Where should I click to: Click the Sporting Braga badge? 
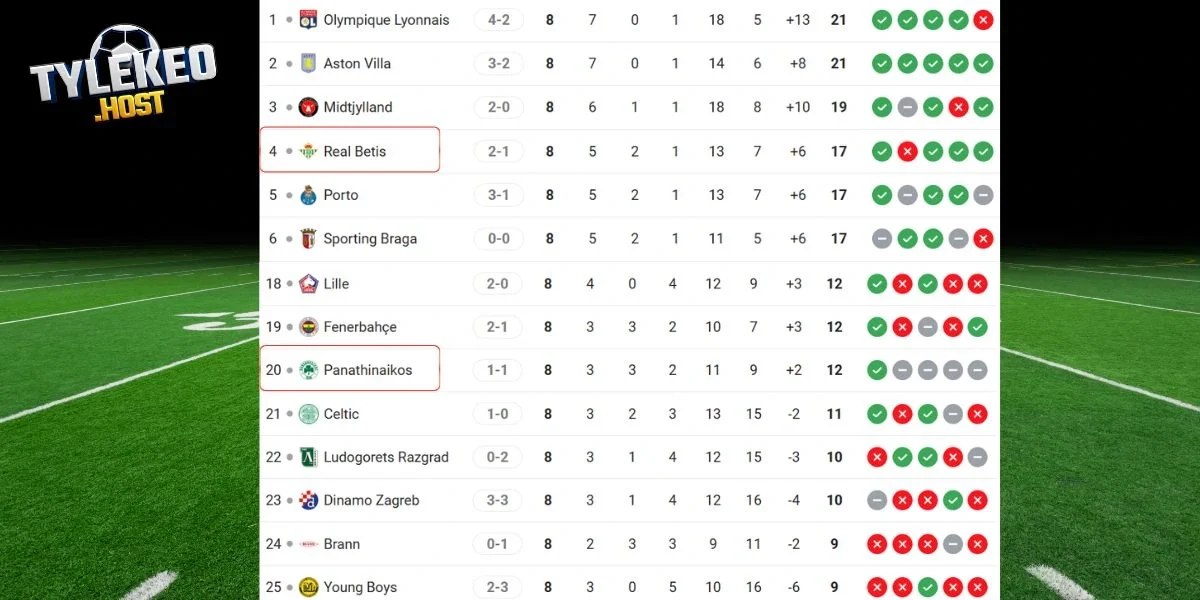pos(310,239)
